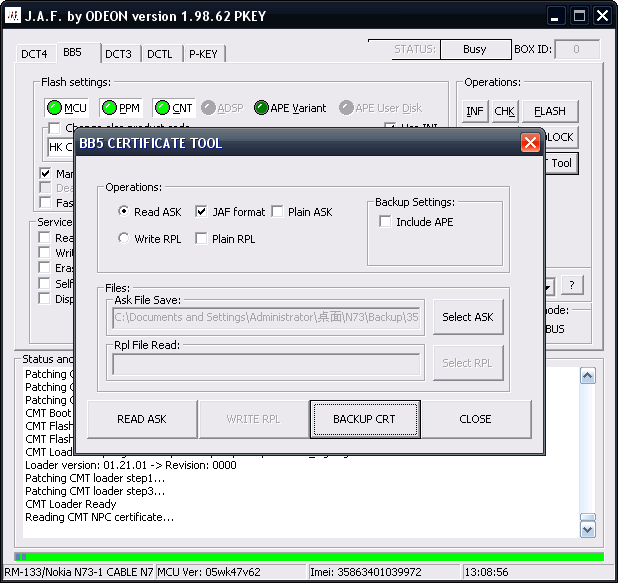Click the Select ASK button
618x583 pixels.
[x=468, y=317]
